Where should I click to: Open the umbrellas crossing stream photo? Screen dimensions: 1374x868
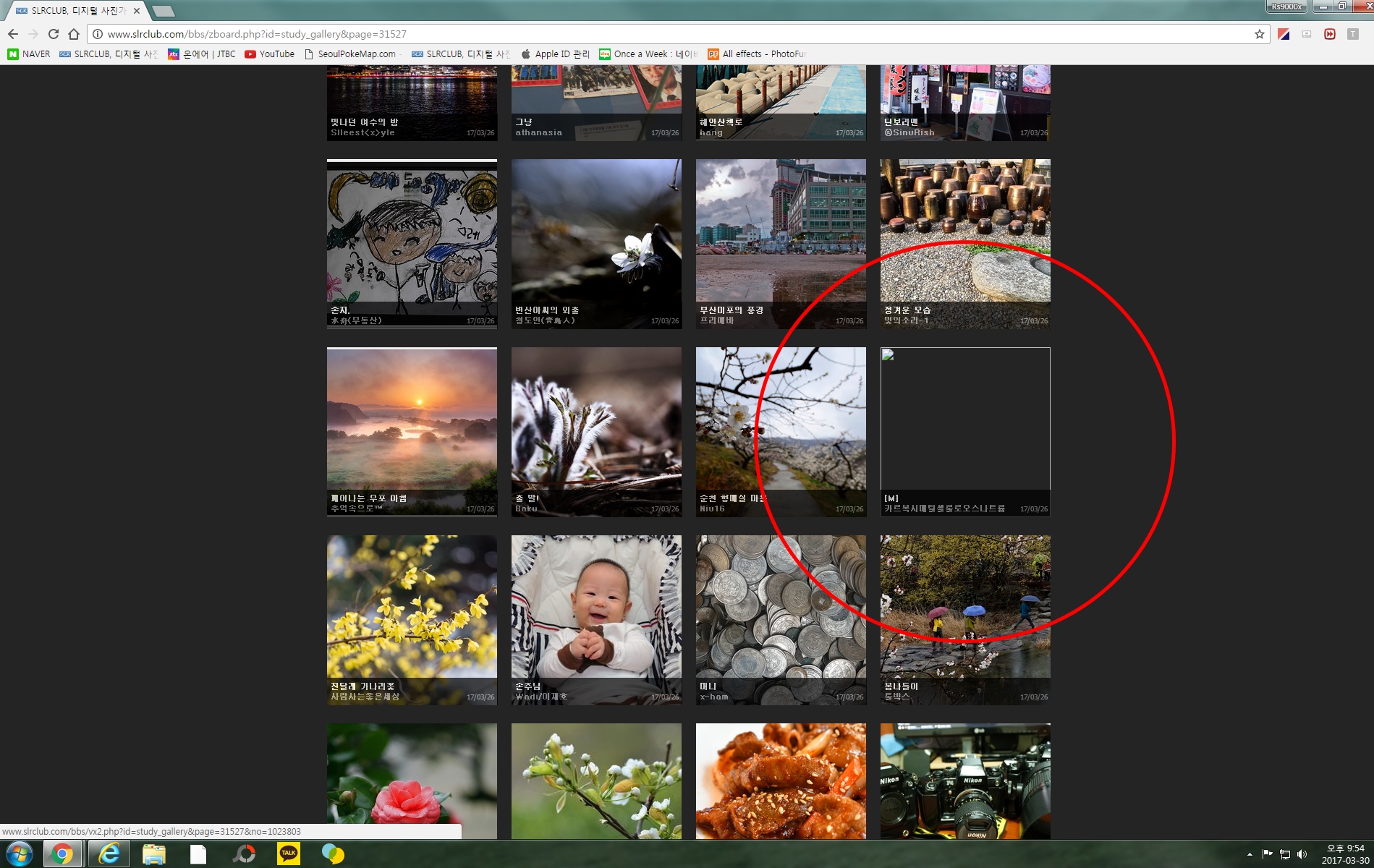coord(965,620)
